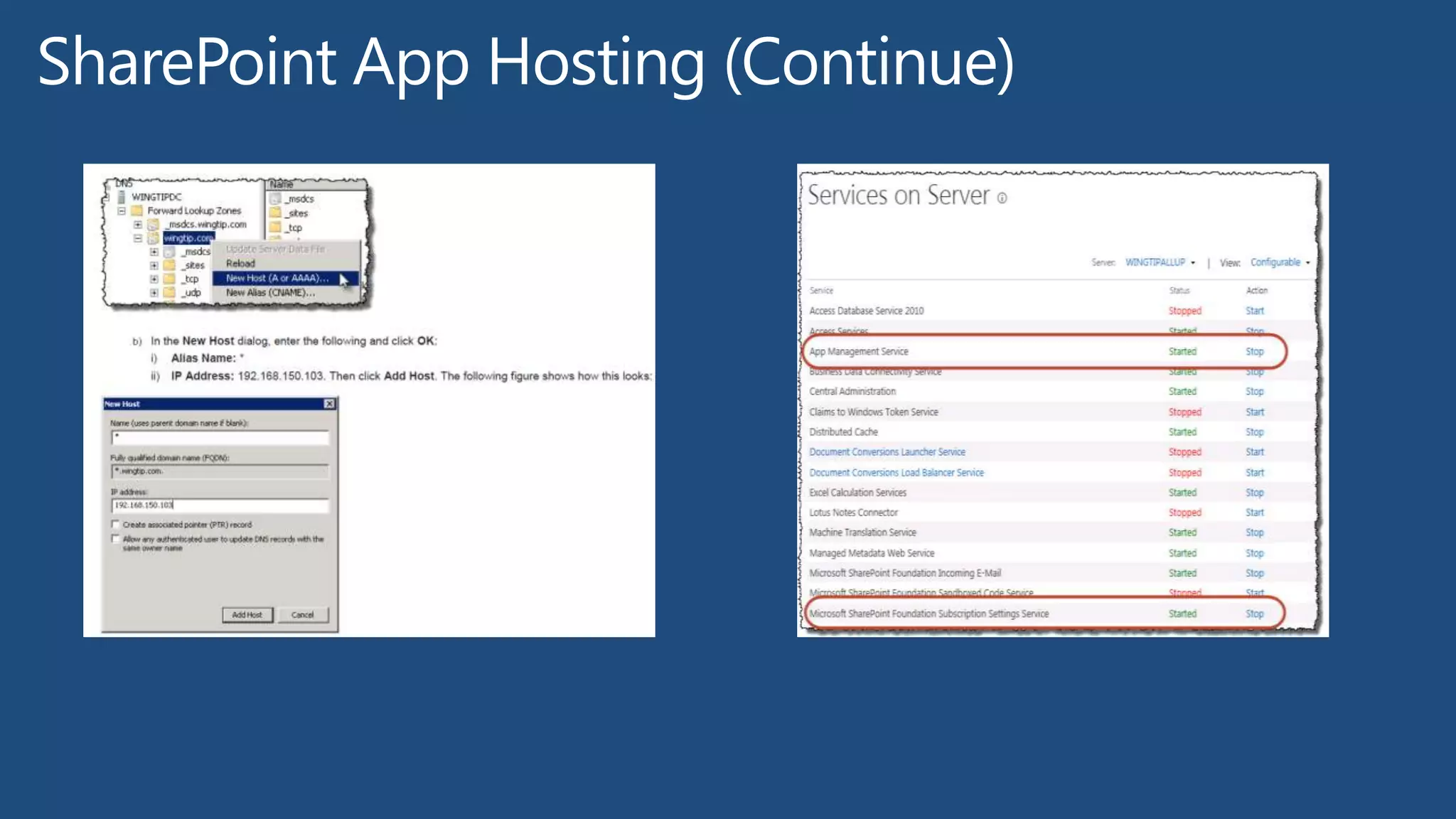
Task: Check Allow any authenticated user to update DNS
Action: point(115,539)
